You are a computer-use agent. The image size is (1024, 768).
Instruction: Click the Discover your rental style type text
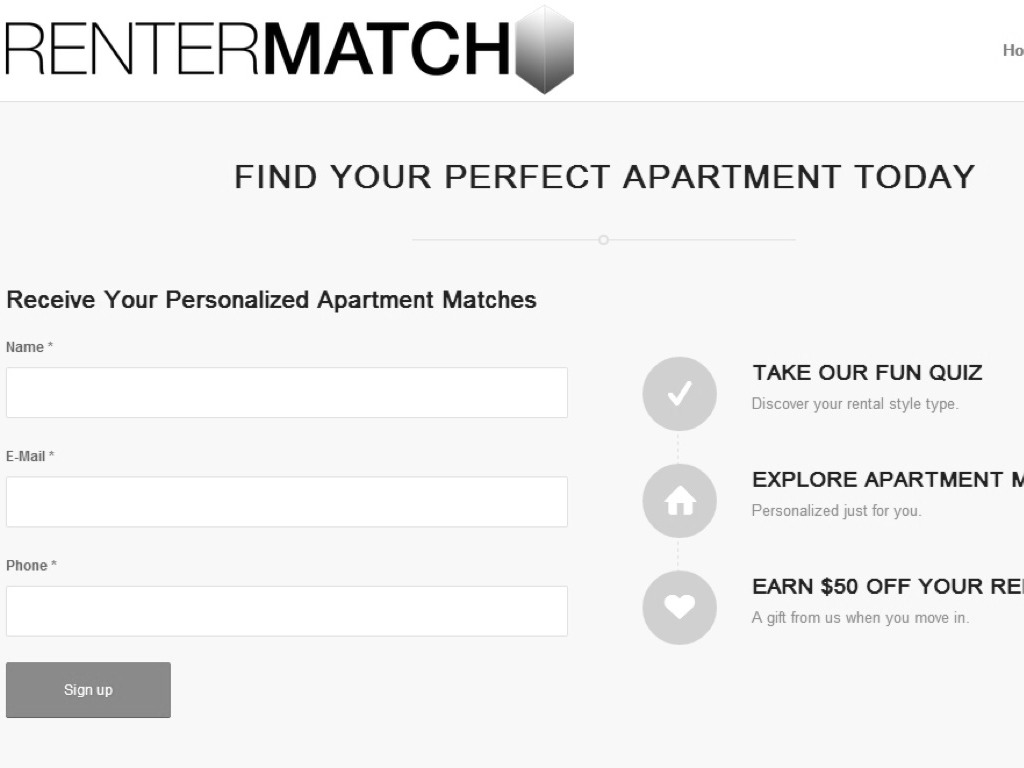(x=855, y=404)
